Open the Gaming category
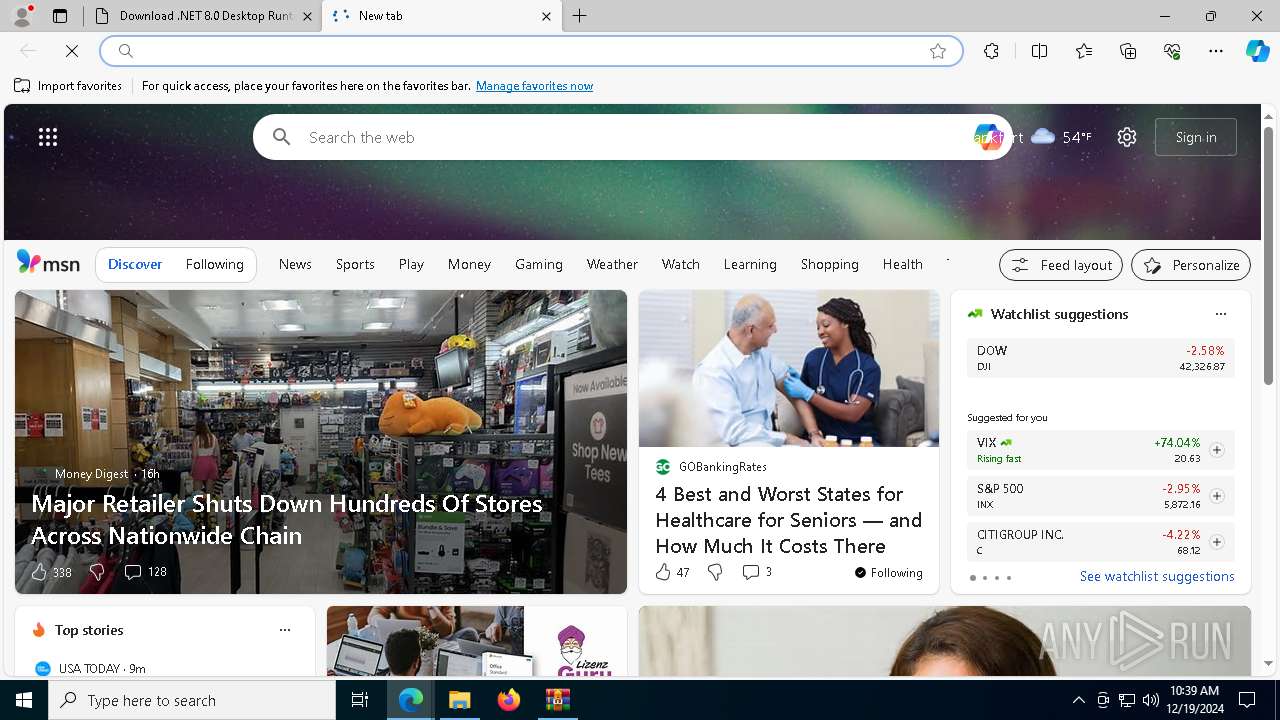 [539, 264]
